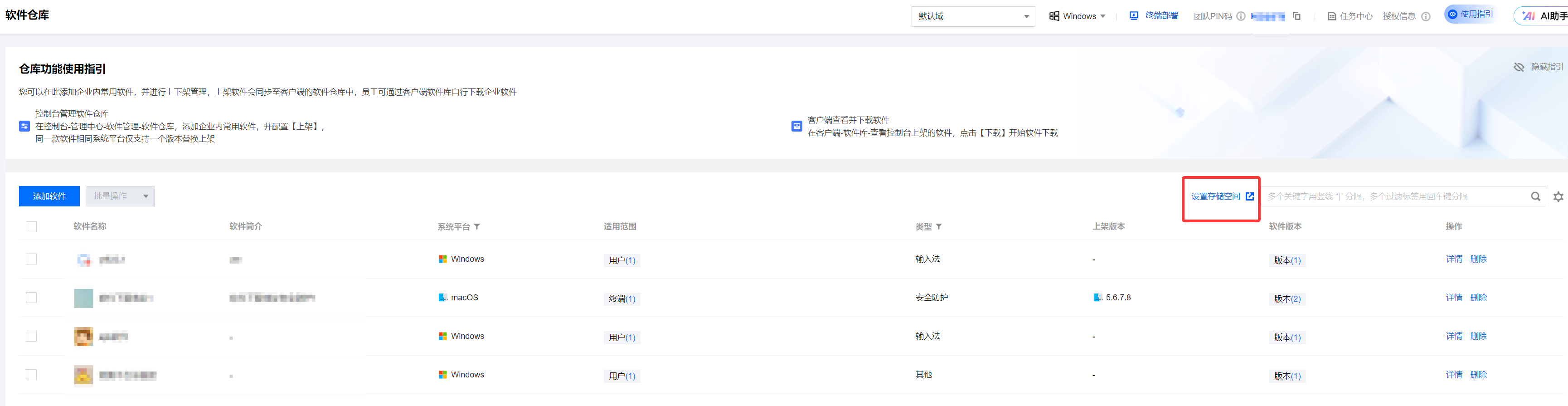1568x406 pixels.
Task: Click the 授权信息 info icon
Action: click(x=1426, y=16)
